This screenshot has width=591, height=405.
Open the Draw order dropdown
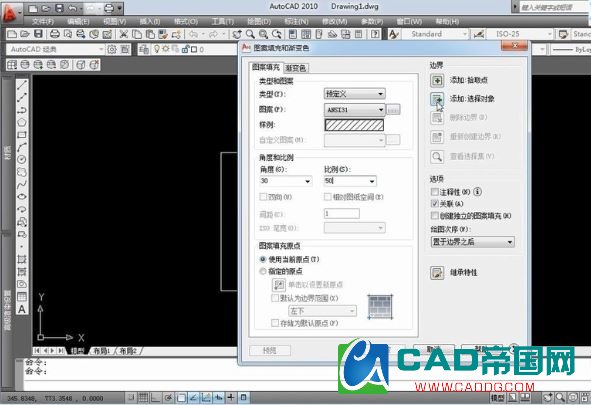point(472,242)
